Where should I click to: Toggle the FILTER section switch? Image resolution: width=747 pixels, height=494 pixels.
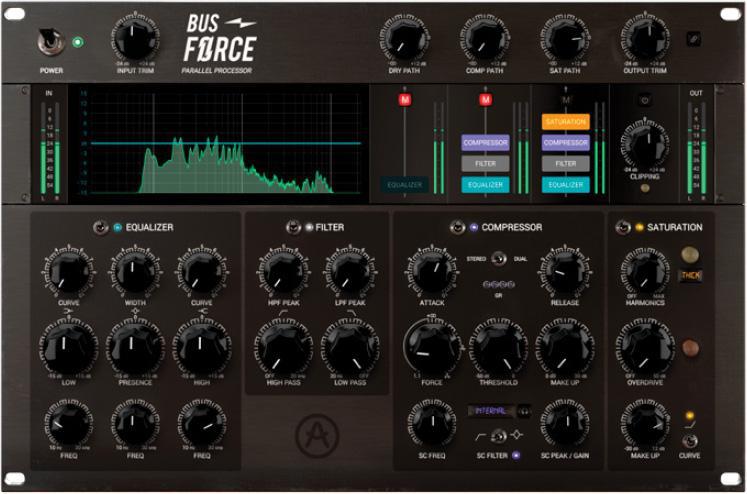coord(293,227)
